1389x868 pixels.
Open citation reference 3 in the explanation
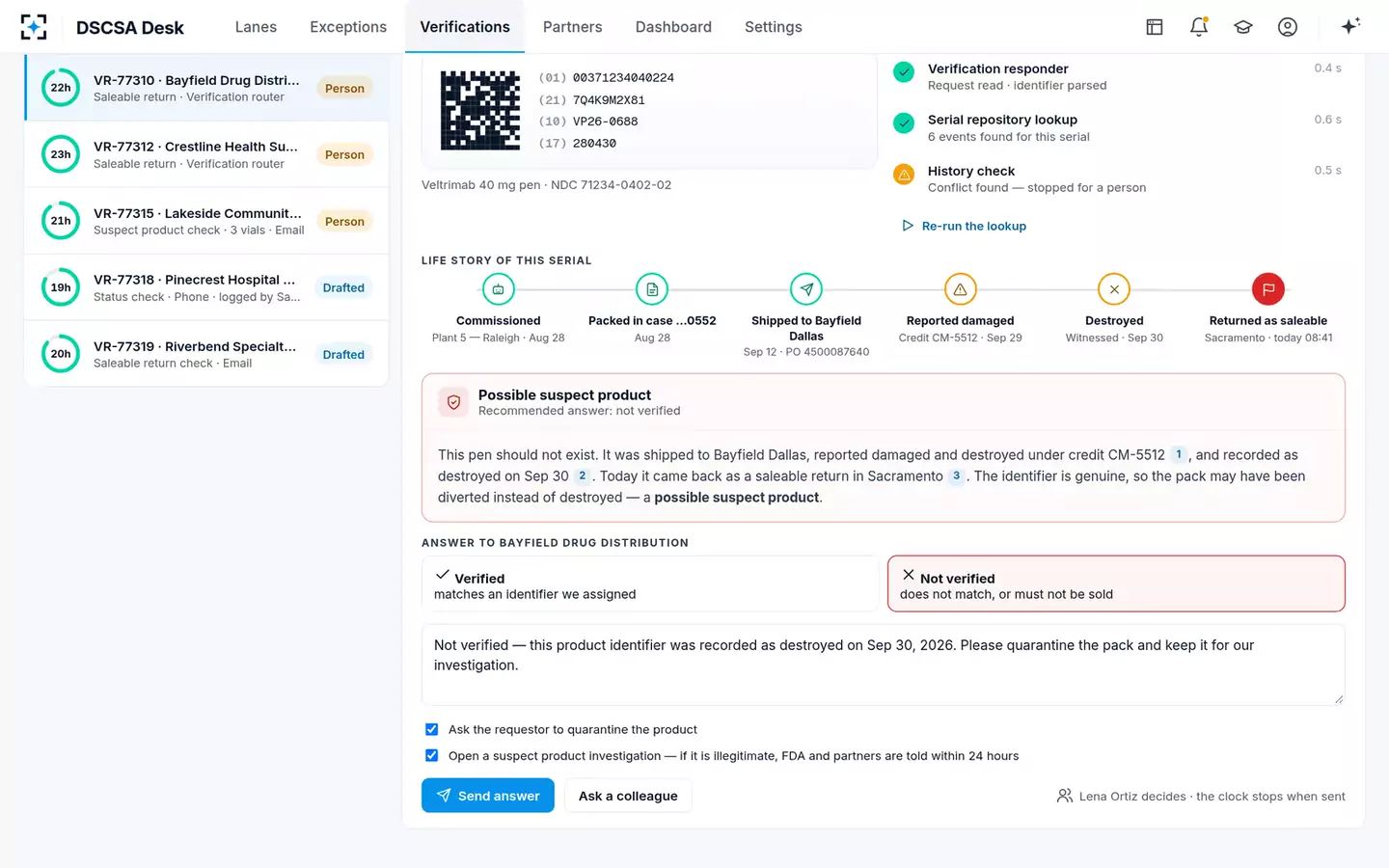tap(957, 475)
